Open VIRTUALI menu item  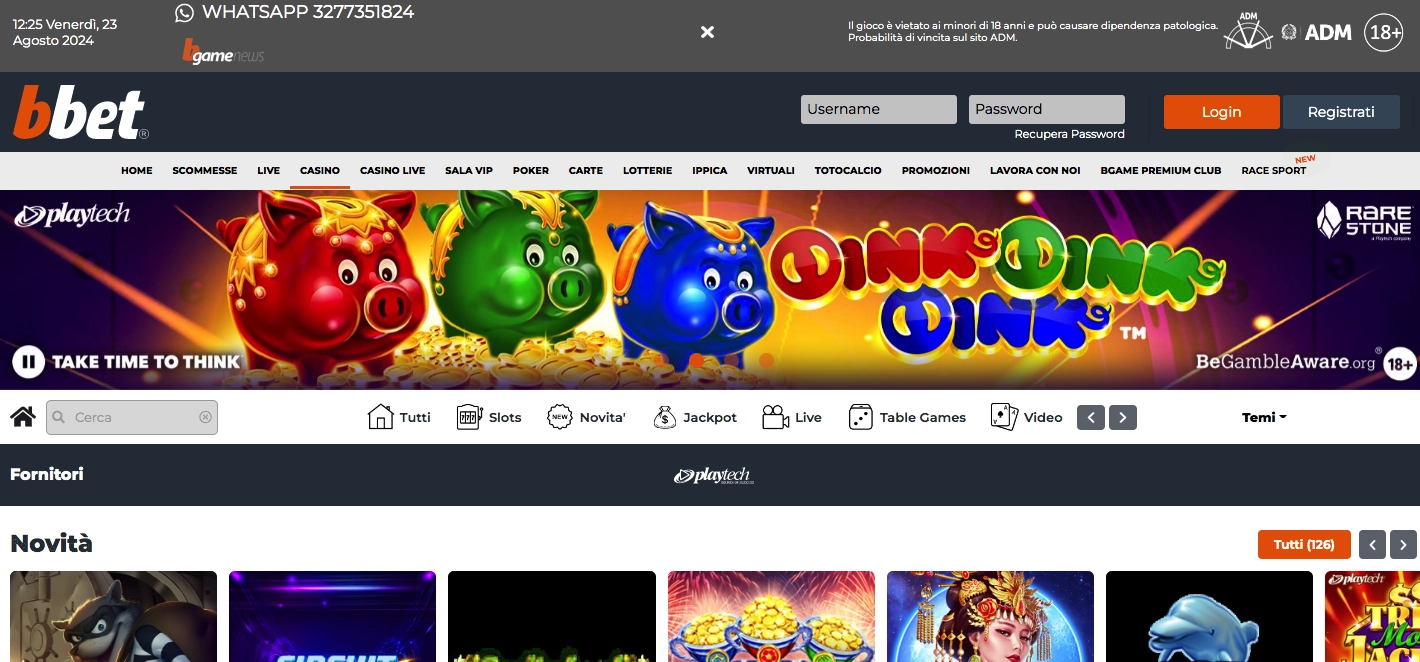771,171
